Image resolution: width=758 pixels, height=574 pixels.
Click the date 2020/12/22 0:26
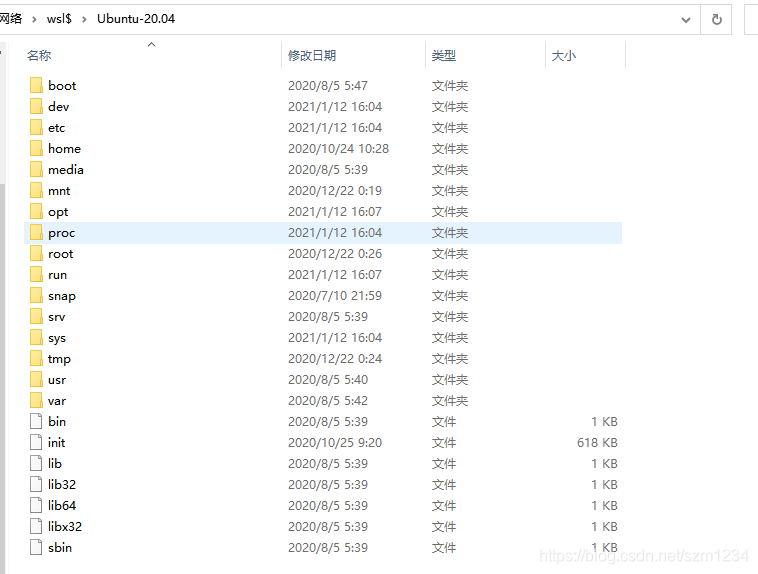click(335, 254)
